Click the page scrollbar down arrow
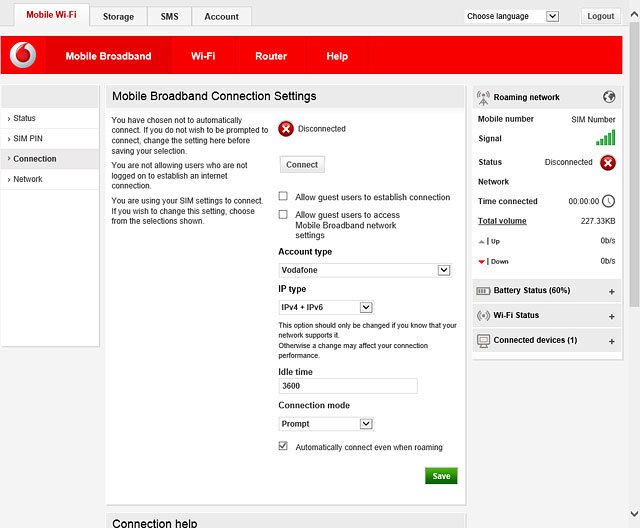 [x=634, y=514]
